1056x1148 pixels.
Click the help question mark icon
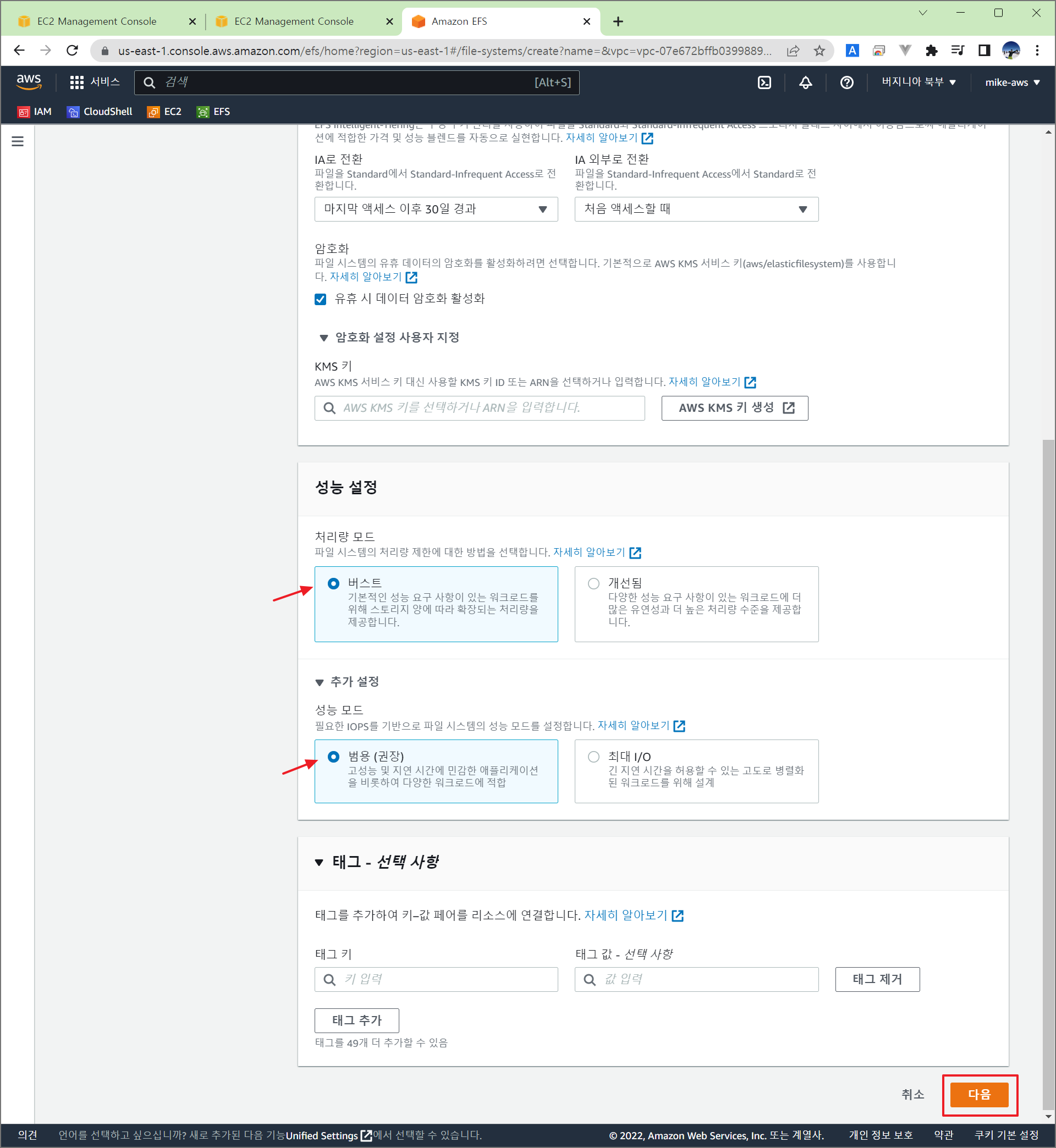[846, 82]
